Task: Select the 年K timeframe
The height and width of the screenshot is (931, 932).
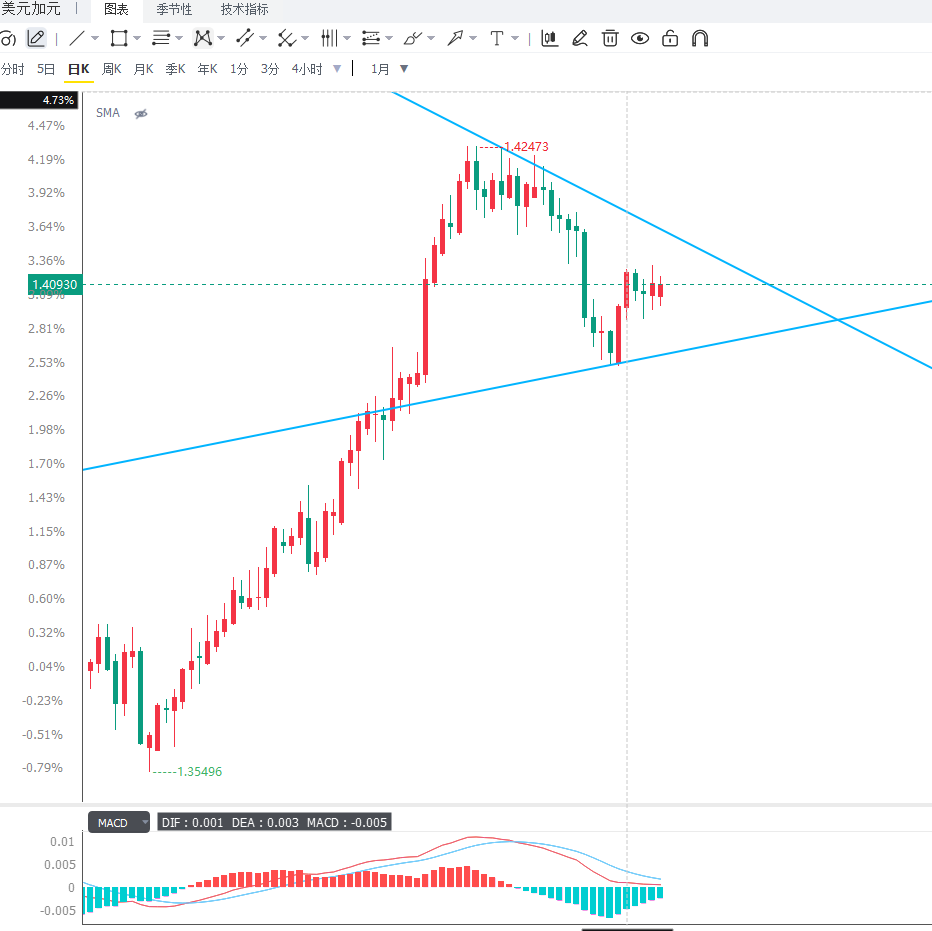Action: click(x=207, y=69)
